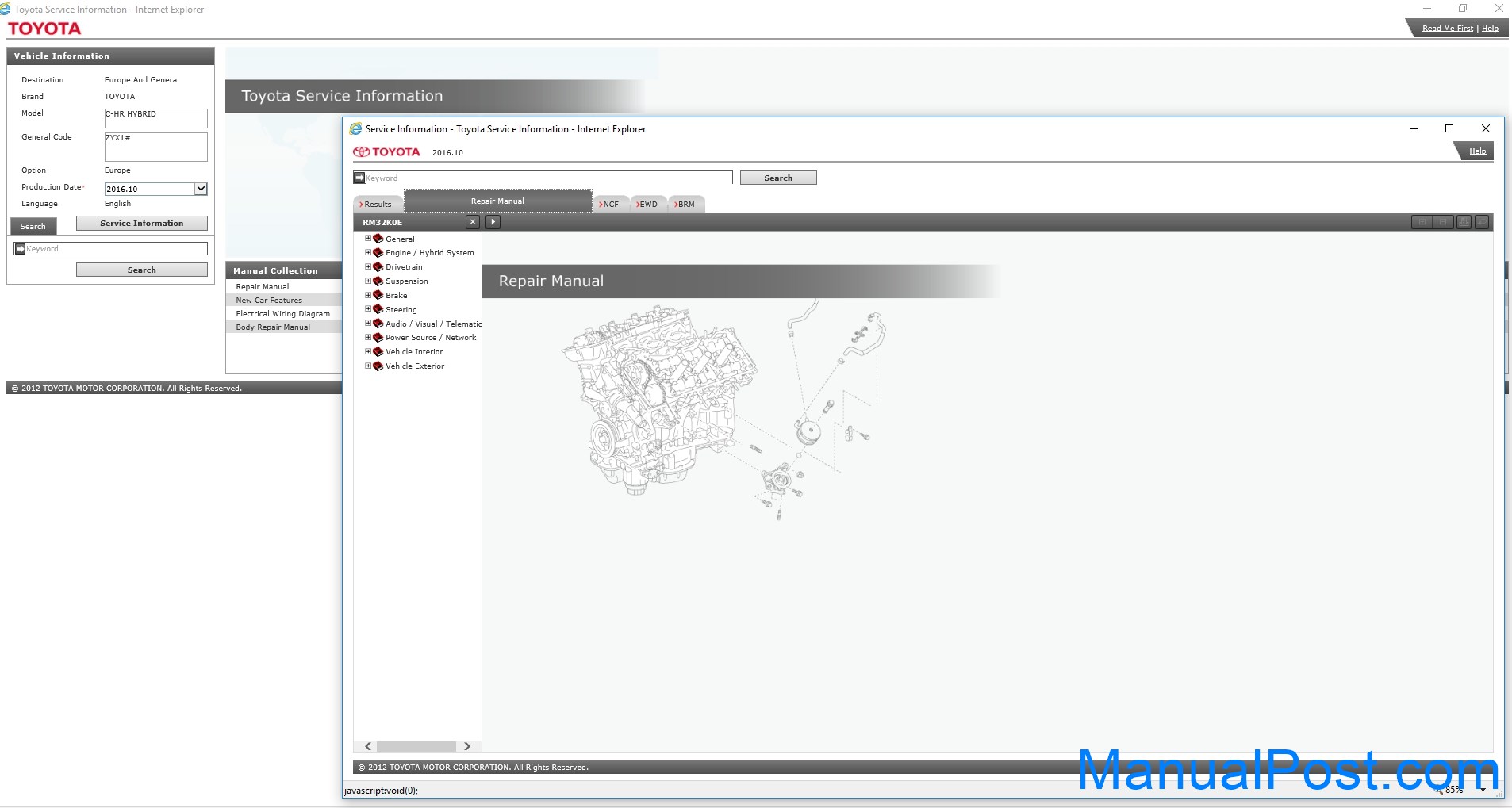Click the horizontal scrollbar track under the tree
Screen dimensions: 1512x808
point(416,746)
